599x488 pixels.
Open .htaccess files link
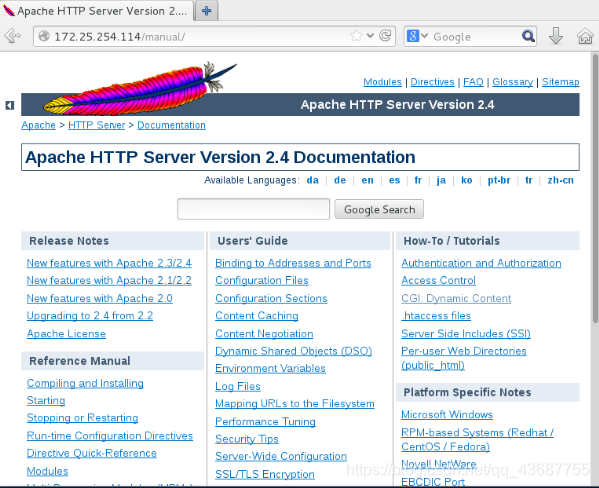[436, 316]
